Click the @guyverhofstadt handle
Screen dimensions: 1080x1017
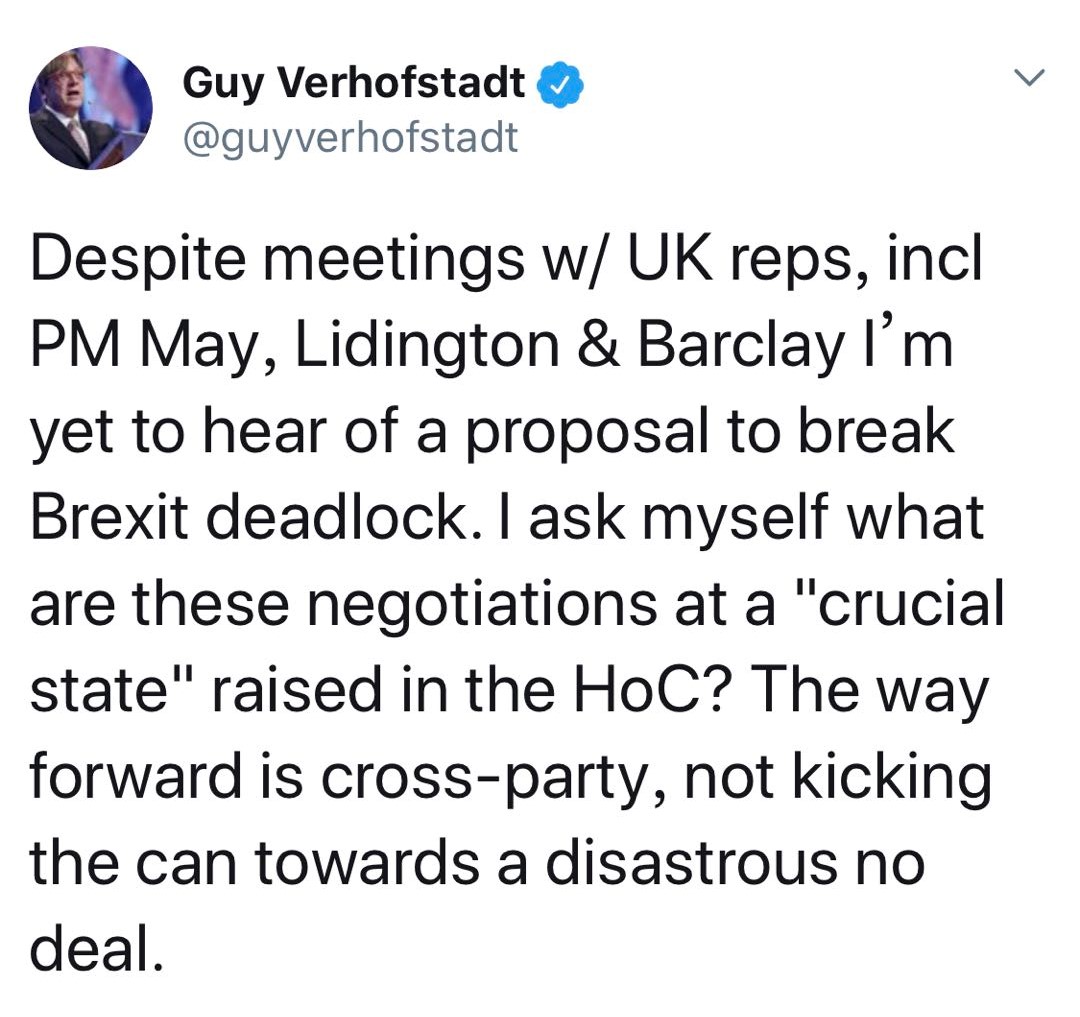pos(350,138)
